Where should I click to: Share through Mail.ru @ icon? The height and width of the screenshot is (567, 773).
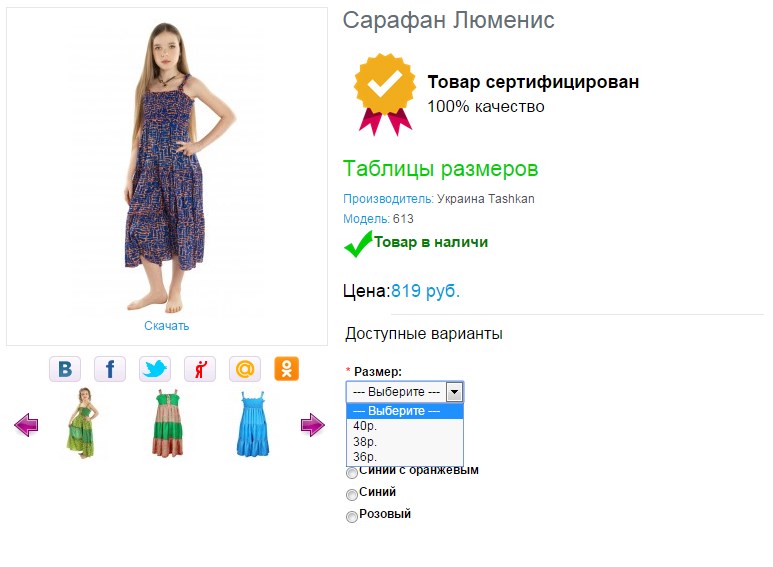[245, 369]
